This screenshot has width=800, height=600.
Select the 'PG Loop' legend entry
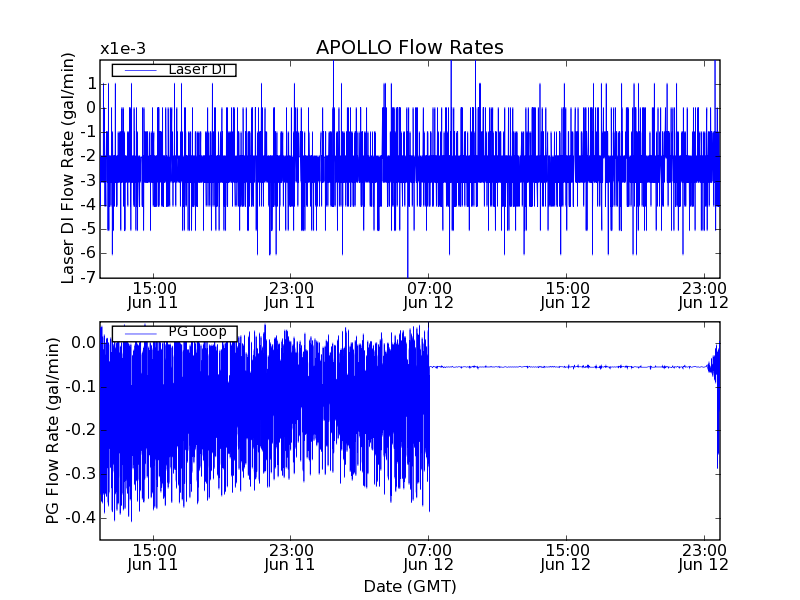[x=174, y=332]
